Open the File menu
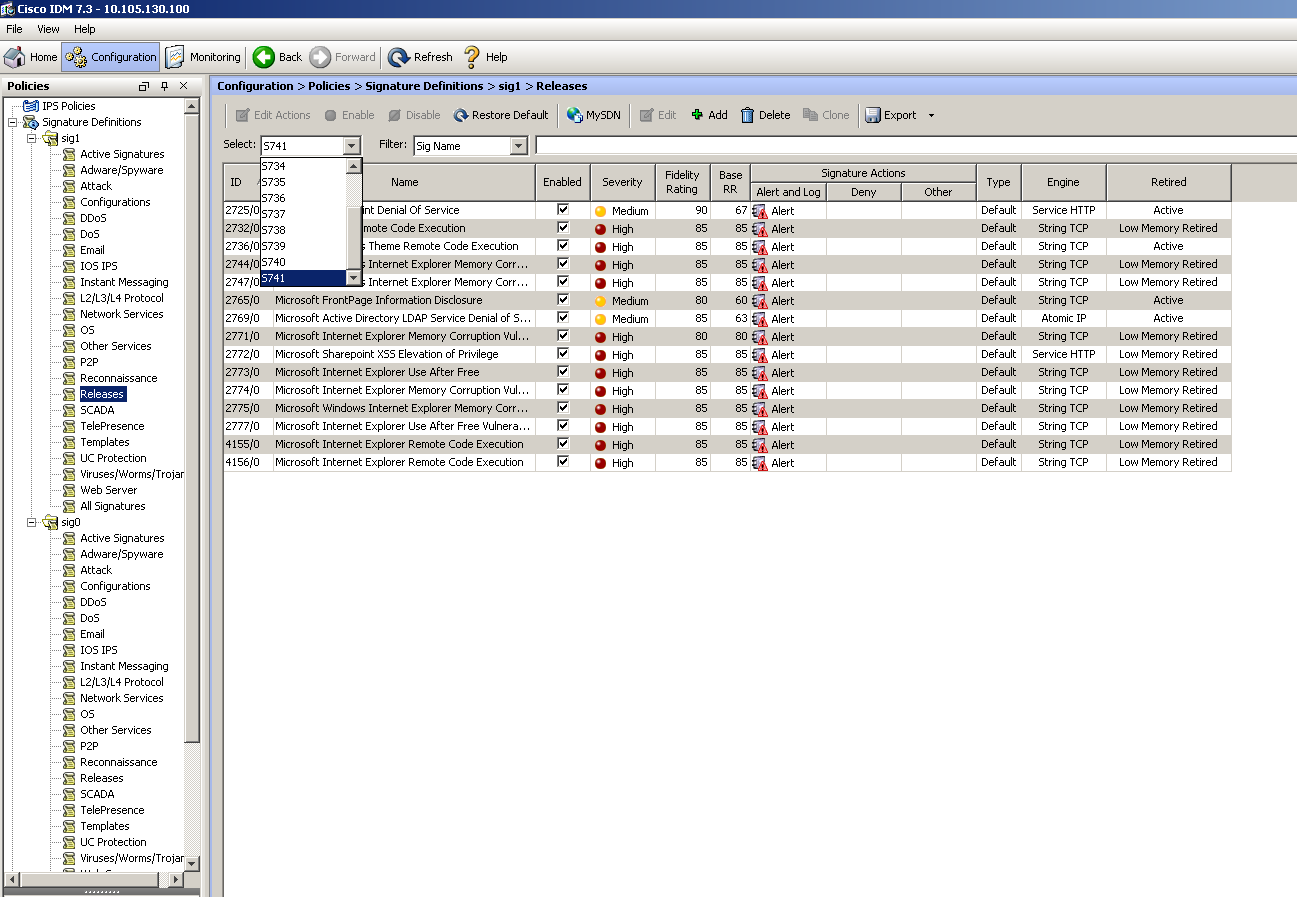Image resolution: width=1297 pixels, height=897 pixels. pos(14,29)
